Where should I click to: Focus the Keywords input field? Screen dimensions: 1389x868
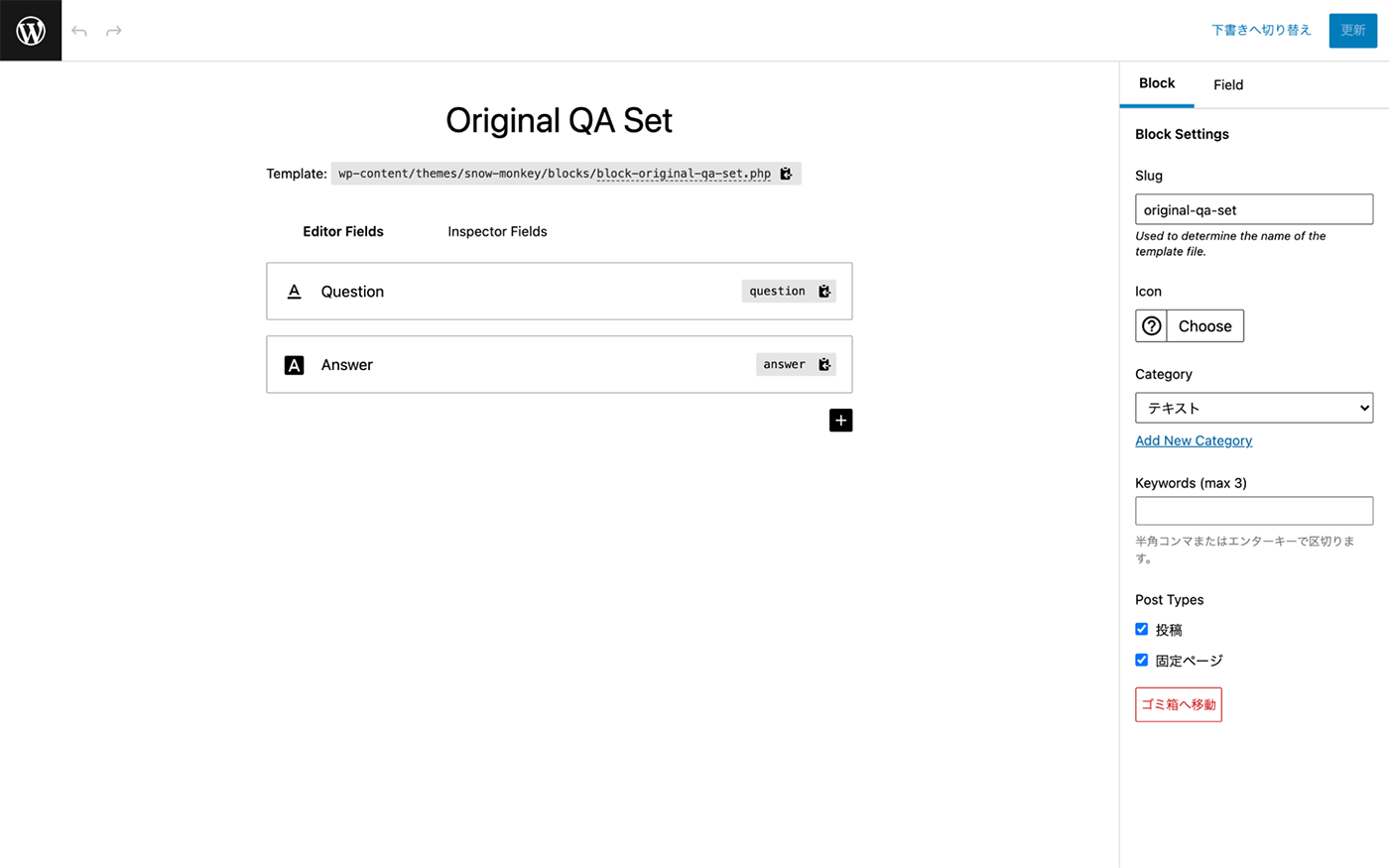[x=1254, y=511]
